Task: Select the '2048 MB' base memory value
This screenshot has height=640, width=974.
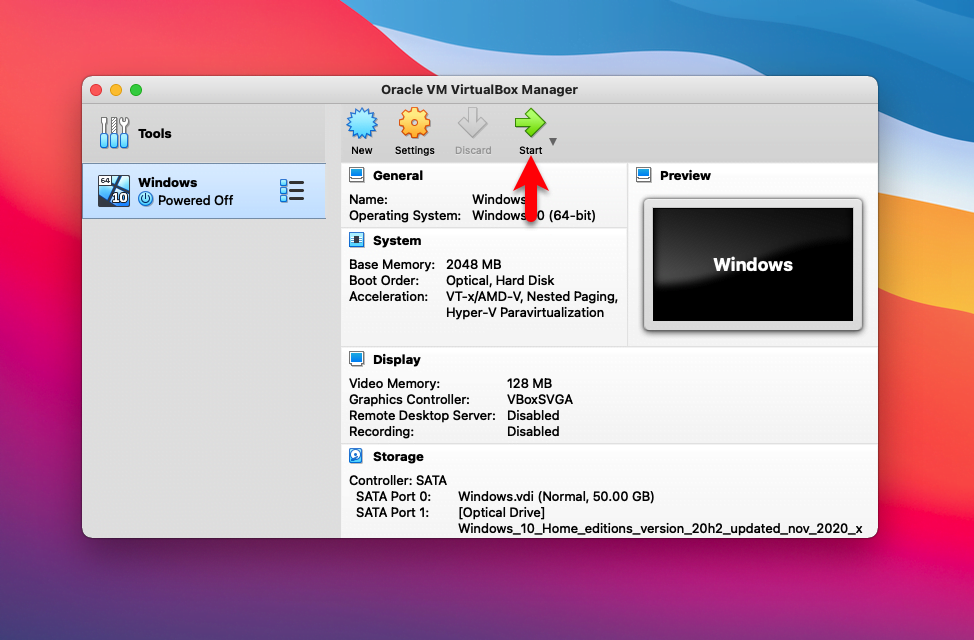Action: coord(473,265)
